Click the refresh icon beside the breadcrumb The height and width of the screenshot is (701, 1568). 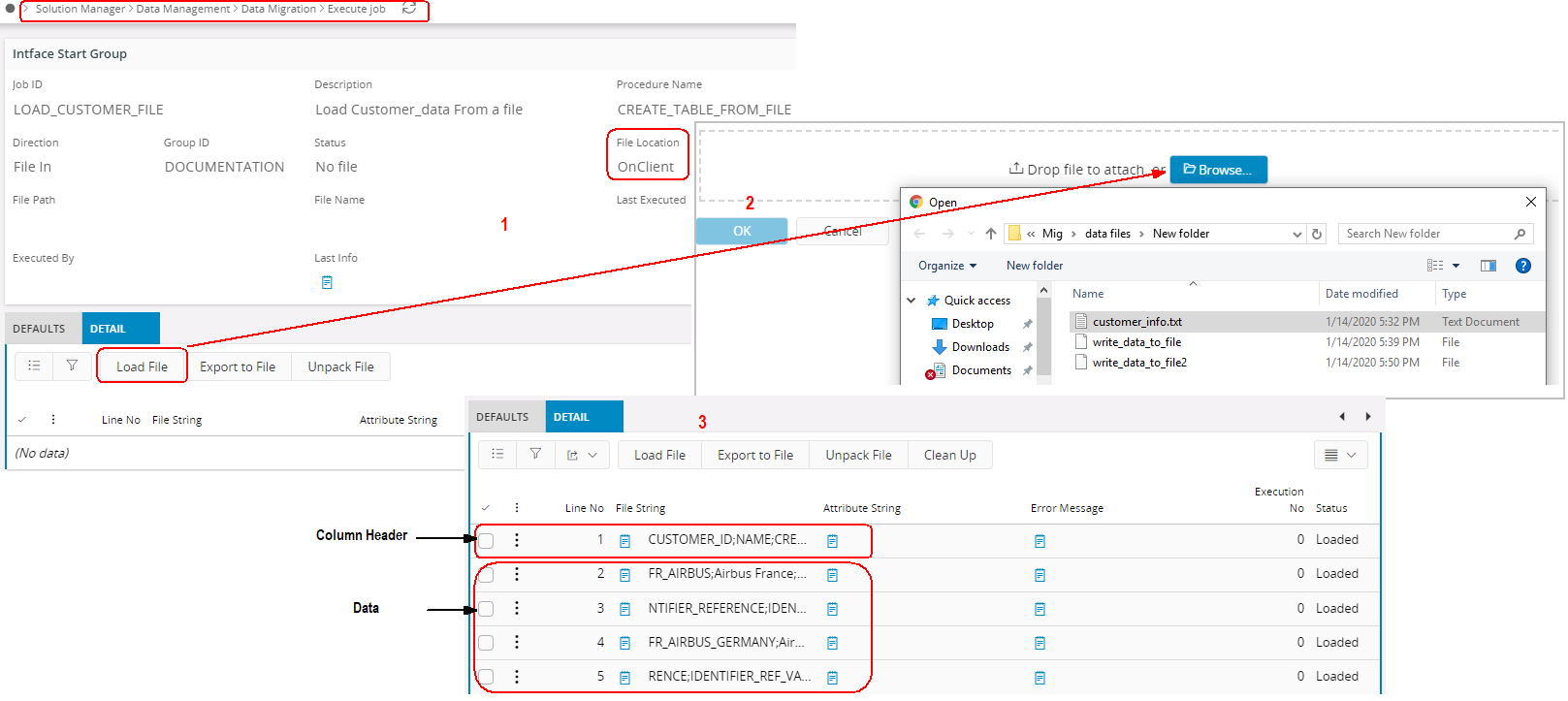pos(409,9)
